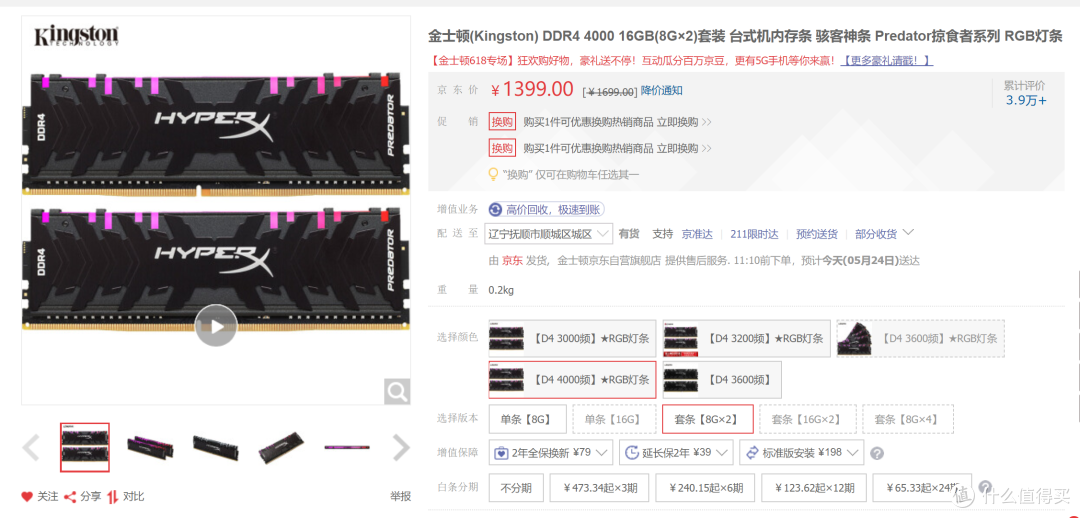This screenshot has width=1080, height=518.
Task: Expand the 部分收货 chevron
Action: [908, 232]
